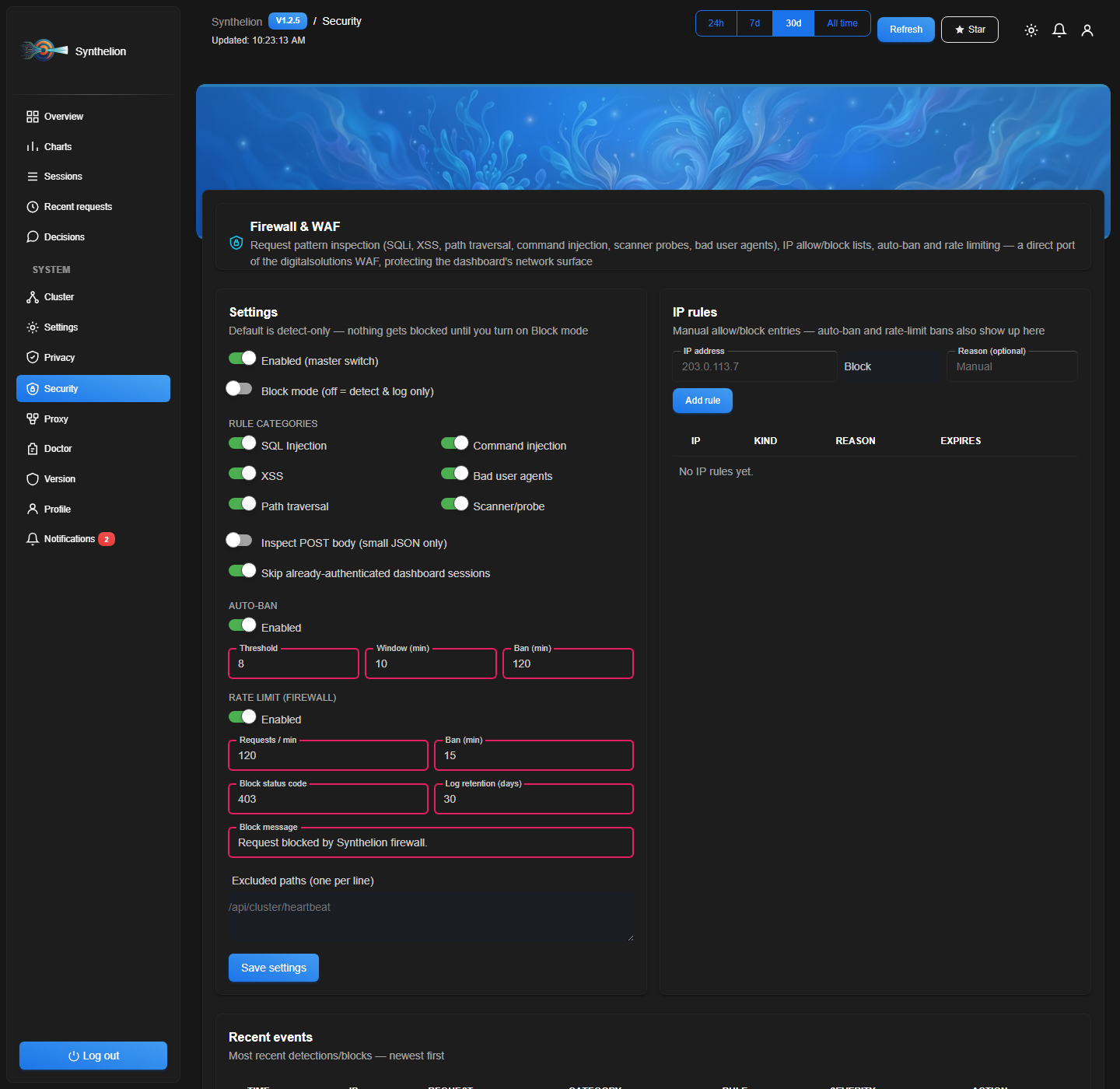Open the Recent requests menu label
The image size is (1120, 1089).
(78, 207)
